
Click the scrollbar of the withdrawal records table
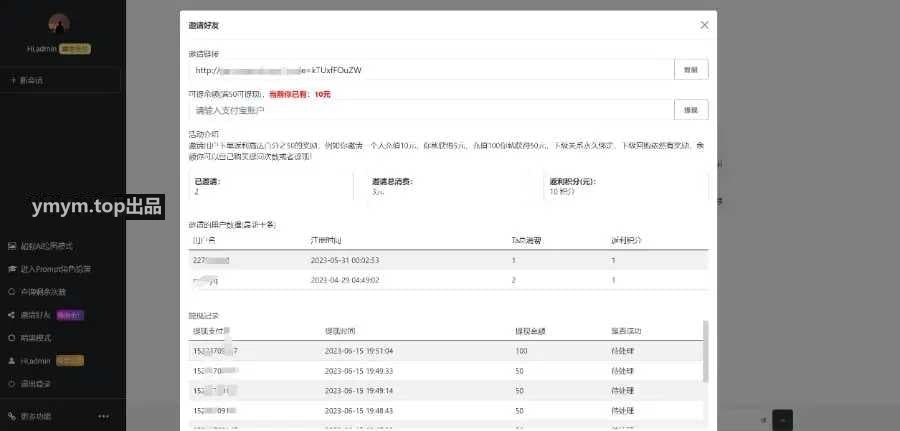705,351
